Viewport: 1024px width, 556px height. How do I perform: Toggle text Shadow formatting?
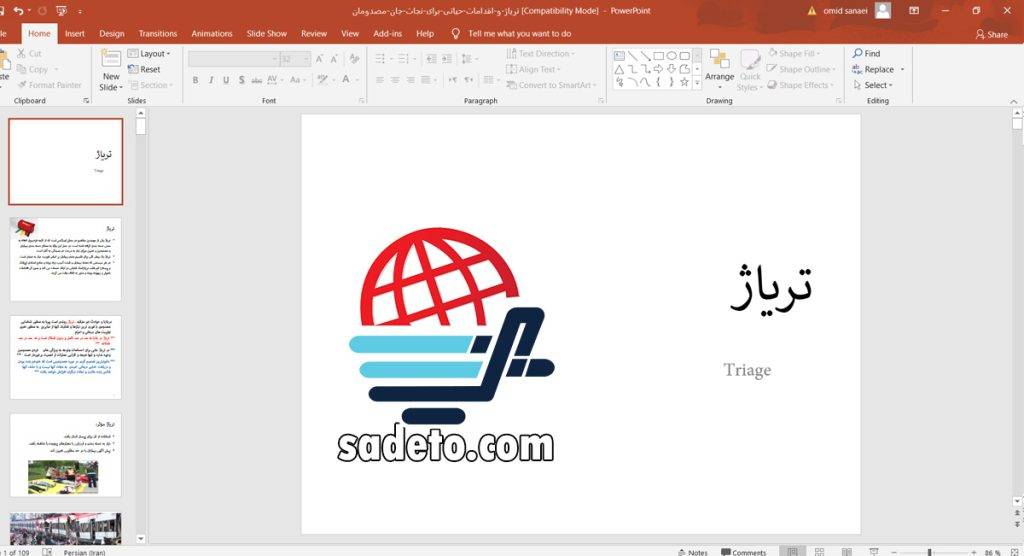point(241,80)
